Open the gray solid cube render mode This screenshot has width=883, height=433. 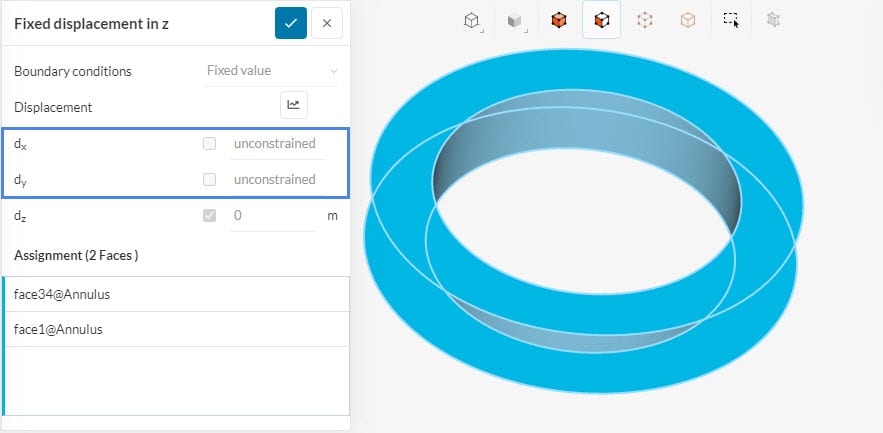[514, 20]
